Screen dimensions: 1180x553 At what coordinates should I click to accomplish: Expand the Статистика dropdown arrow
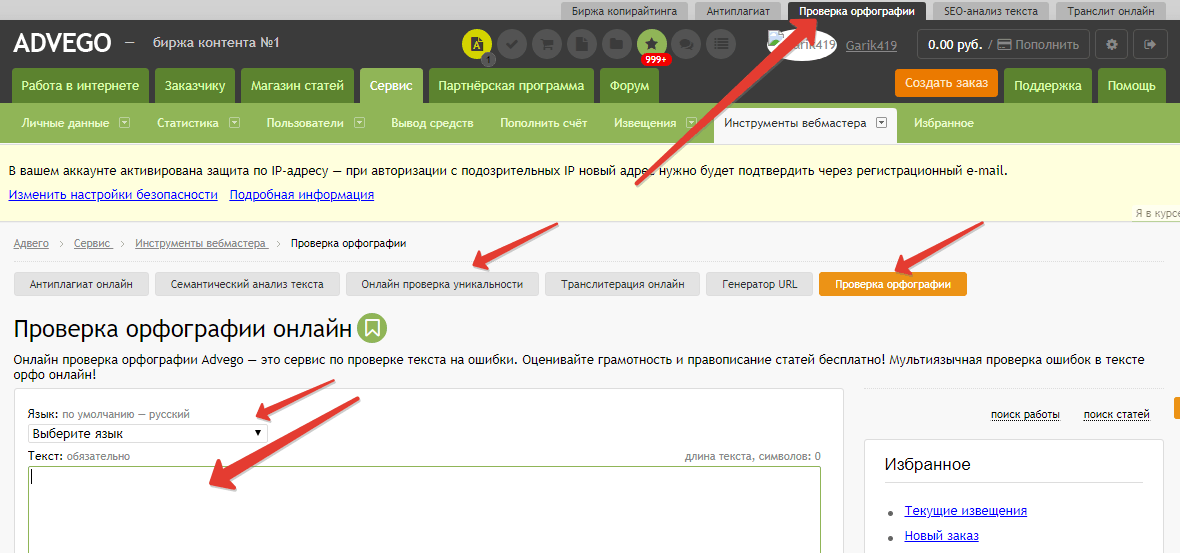(235, 123)
